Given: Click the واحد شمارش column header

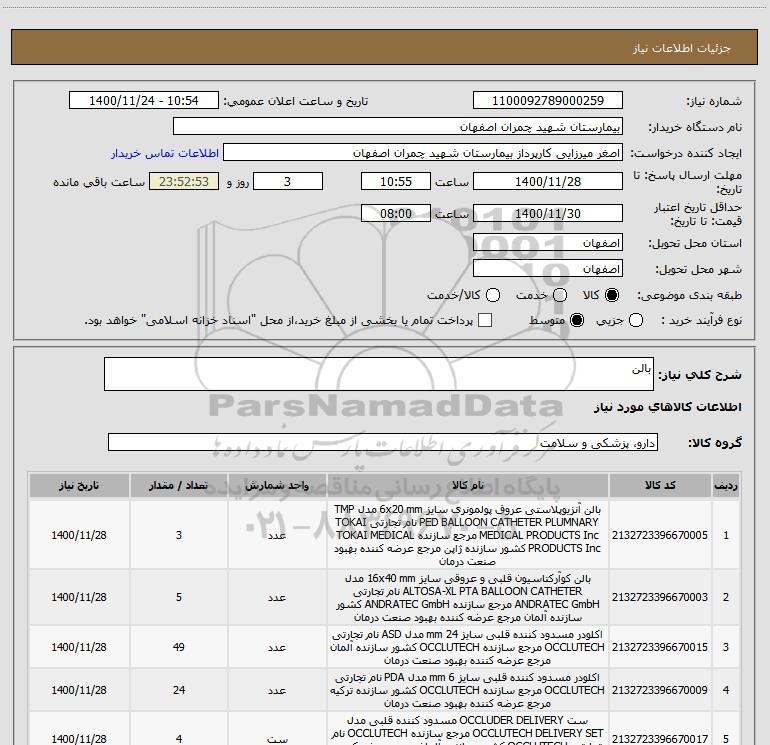Looking at the screenshot, I should click(277, 485).
